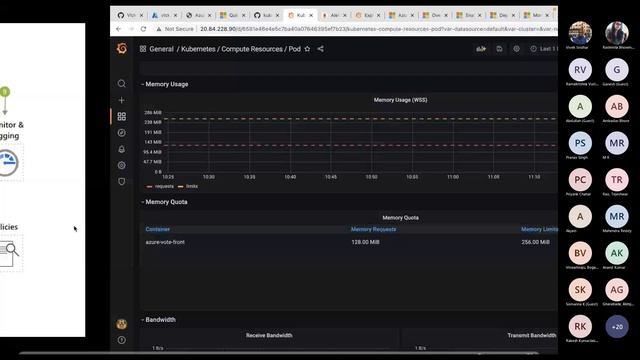Click the 256.00 MiB limits value
The height and width of the screenshot is (360, 640).
pyautogui.click(x=535, y=242)
